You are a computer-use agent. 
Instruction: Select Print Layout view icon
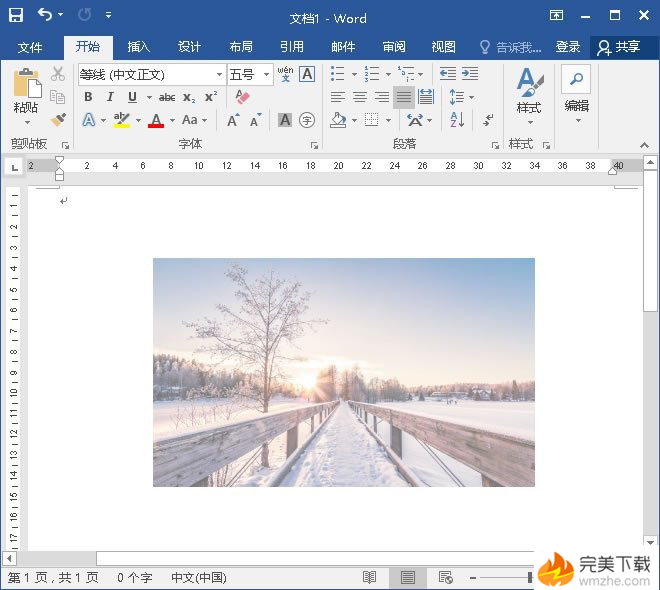(407, 577)
